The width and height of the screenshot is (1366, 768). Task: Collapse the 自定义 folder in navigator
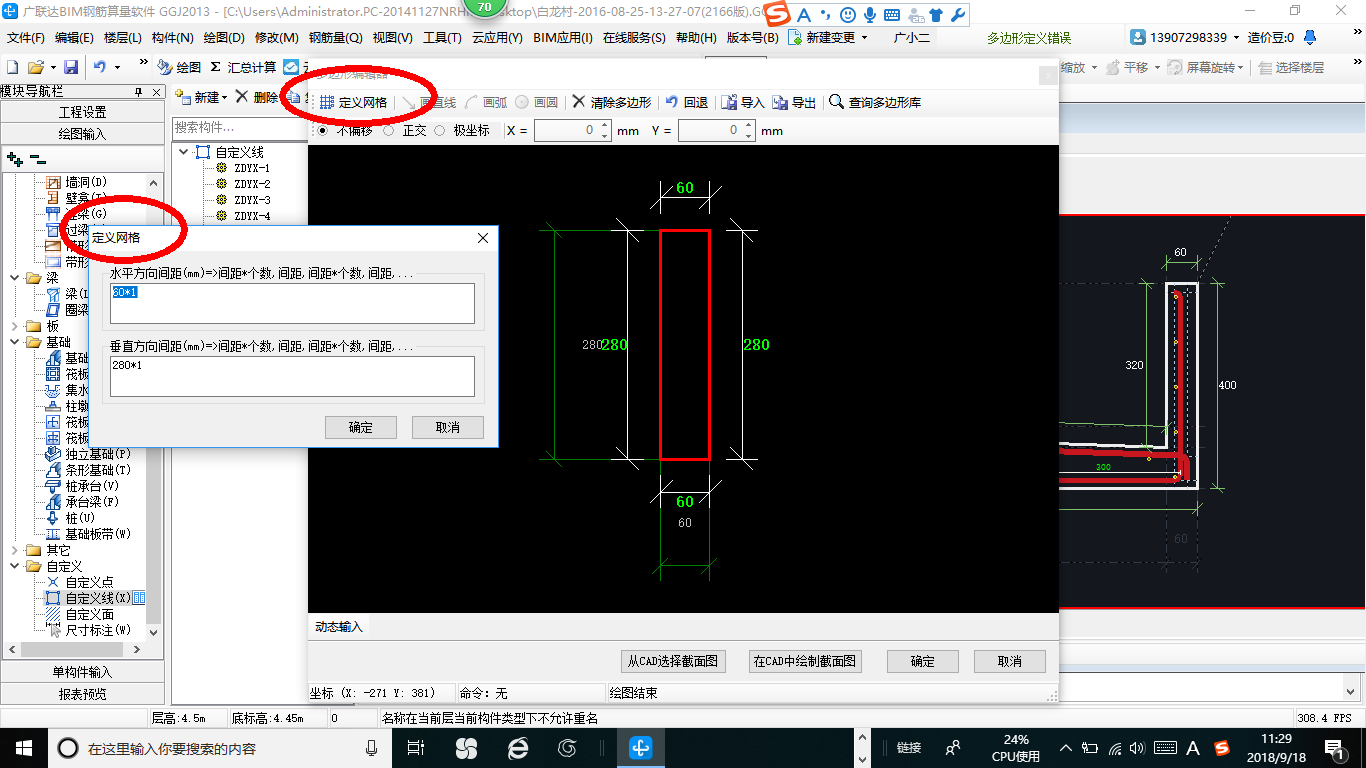[14, 566]
